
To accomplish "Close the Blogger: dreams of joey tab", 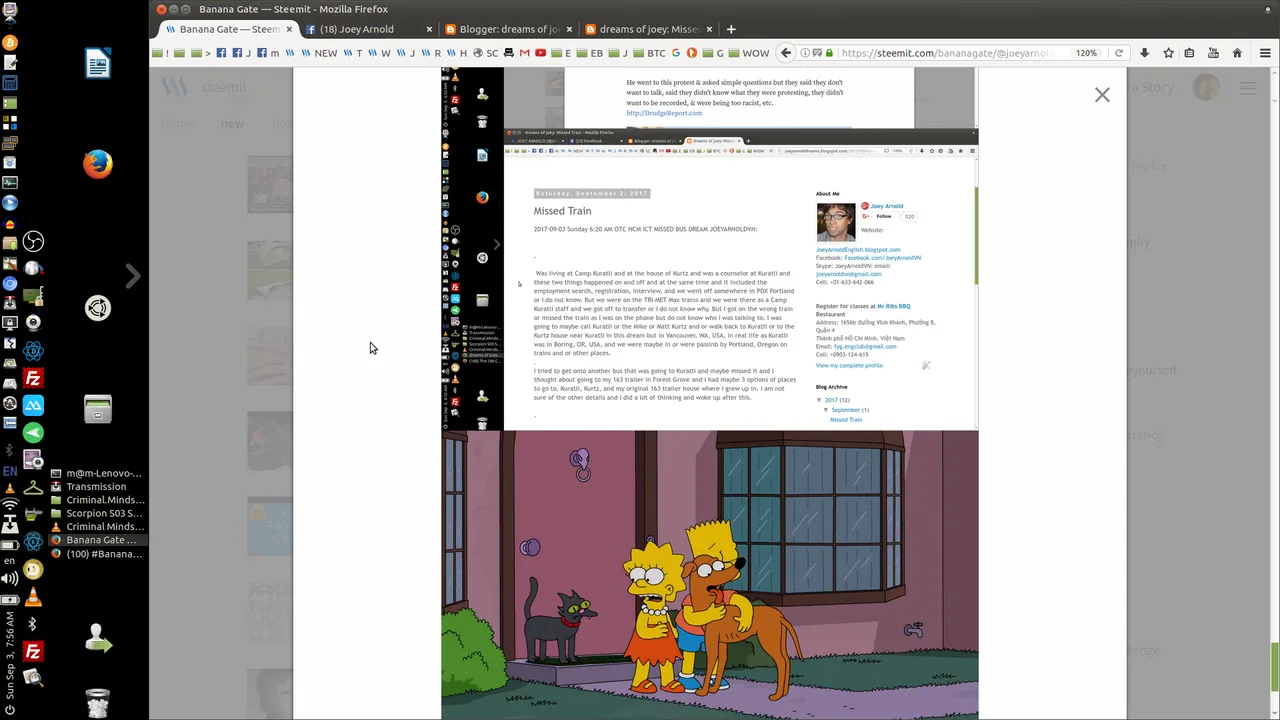I will click(569, 29).
